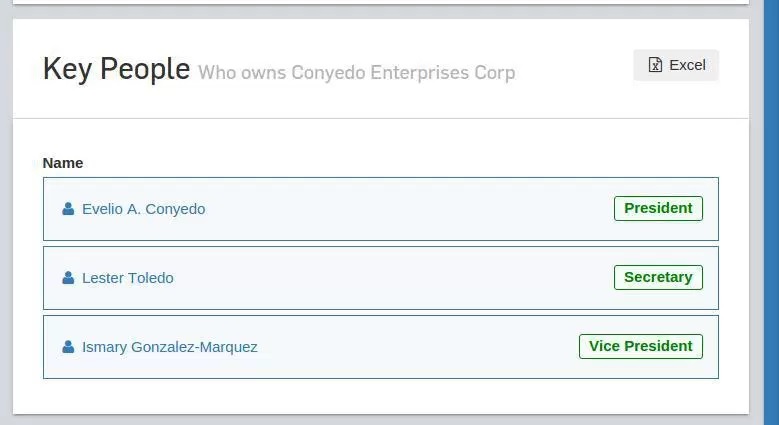Click empty area below Vice President row

pyautogui.click(x=381, y=396)
